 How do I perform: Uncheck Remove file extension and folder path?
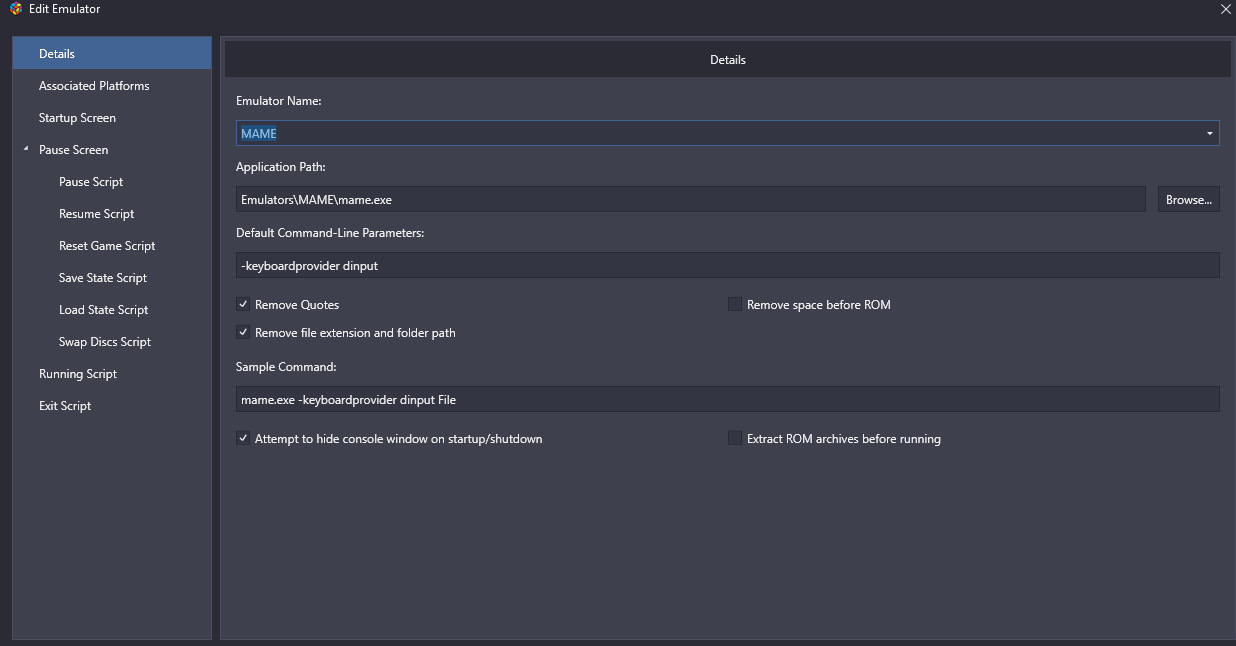point(243,332)
